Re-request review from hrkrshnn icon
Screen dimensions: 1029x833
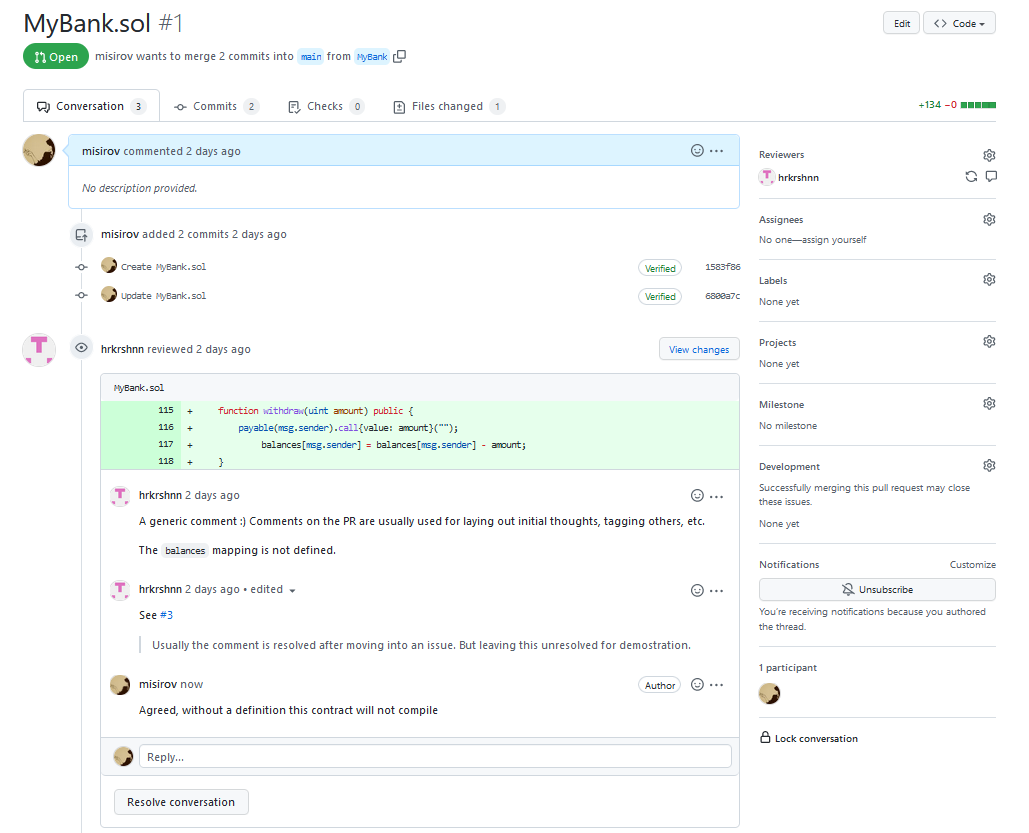point(971,177)
